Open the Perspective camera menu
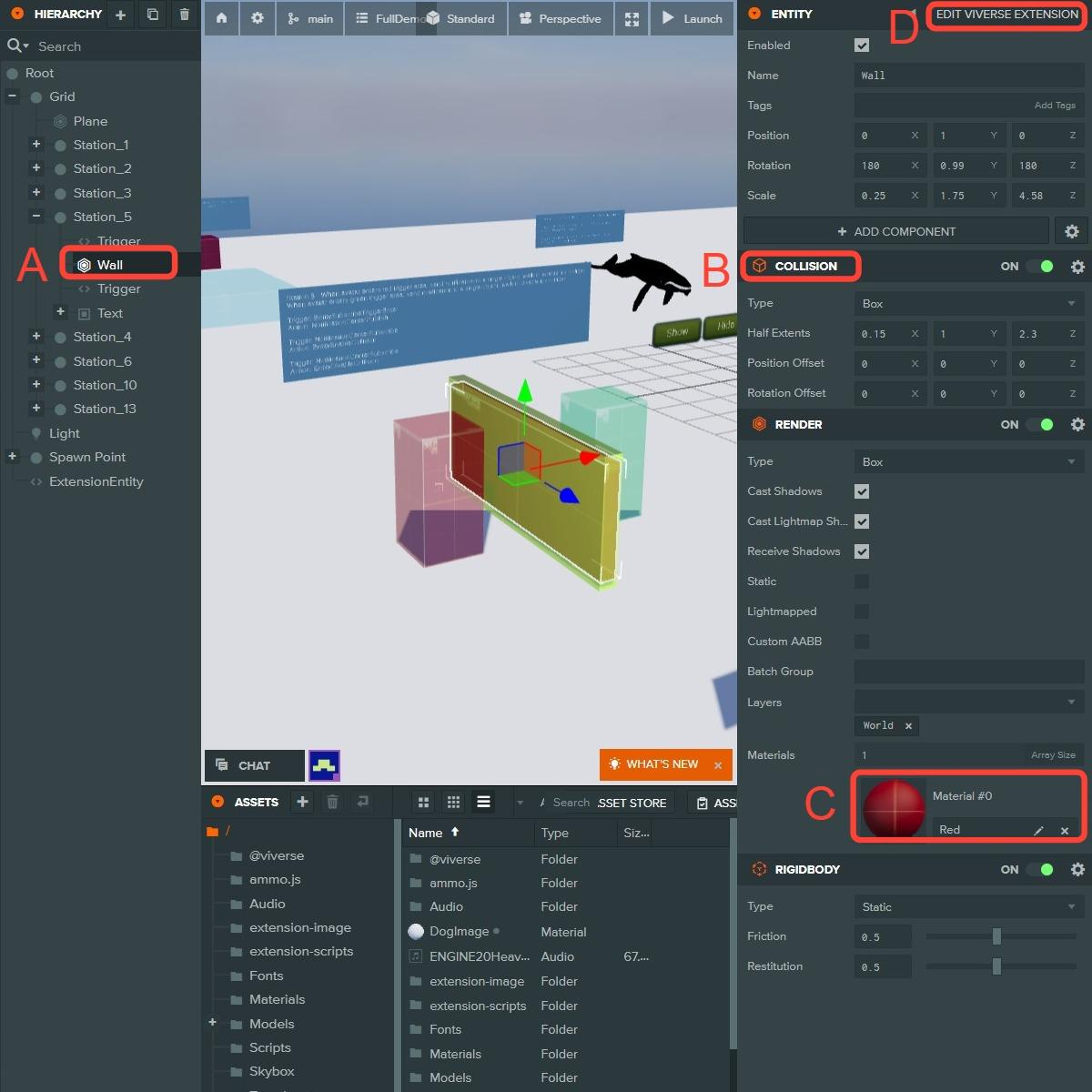The width and height of the screenshot is (1092, 1092). 560,18
